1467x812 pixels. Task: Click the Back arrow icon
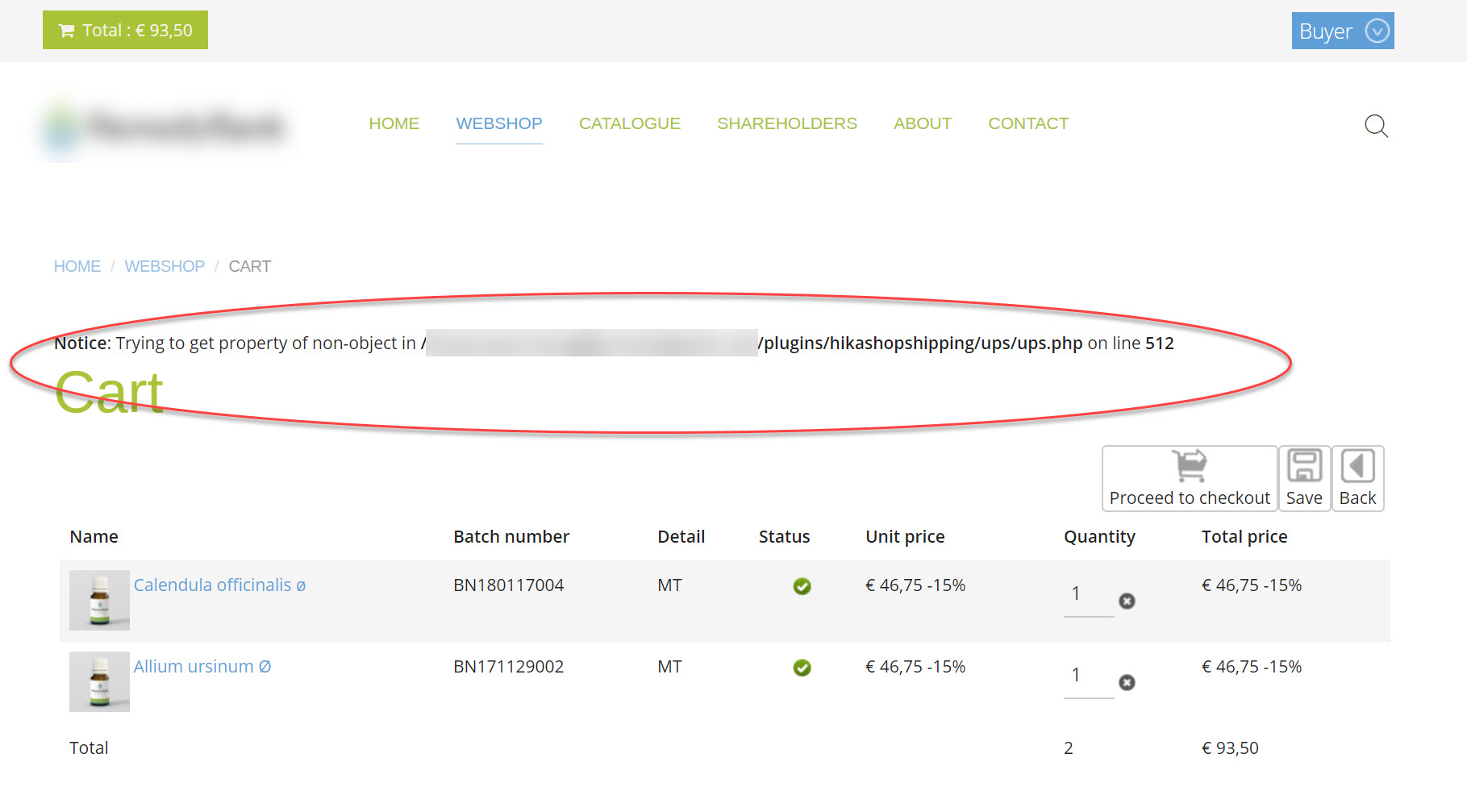click(1357, 466)
